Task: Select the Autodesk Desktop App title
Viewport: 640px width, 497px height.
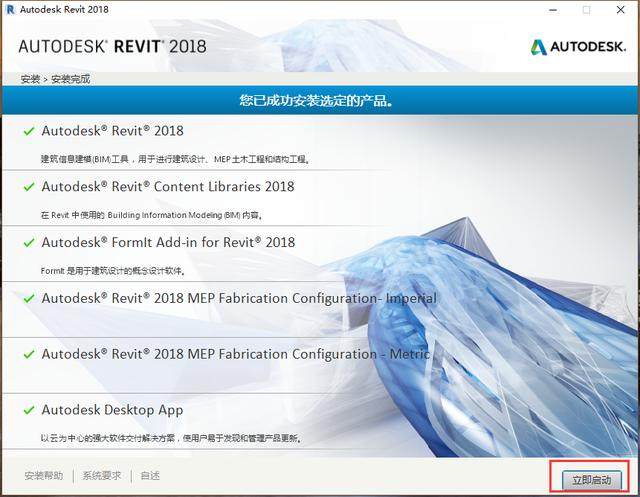Action: click(112, 410)
